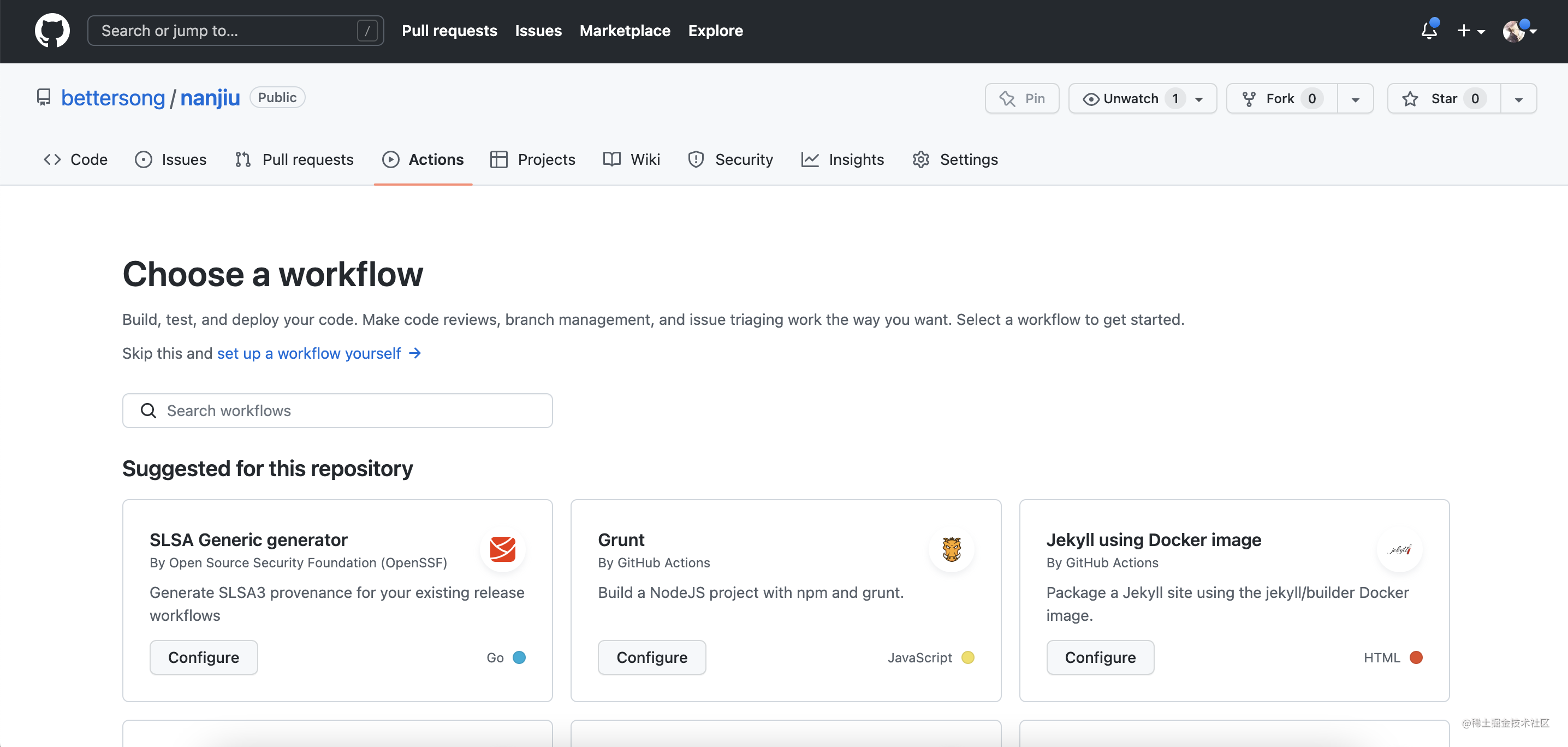This screenshot has width=1568, height=747.
Task: Switch to the Wiki tab
Action: click(645, 159)
